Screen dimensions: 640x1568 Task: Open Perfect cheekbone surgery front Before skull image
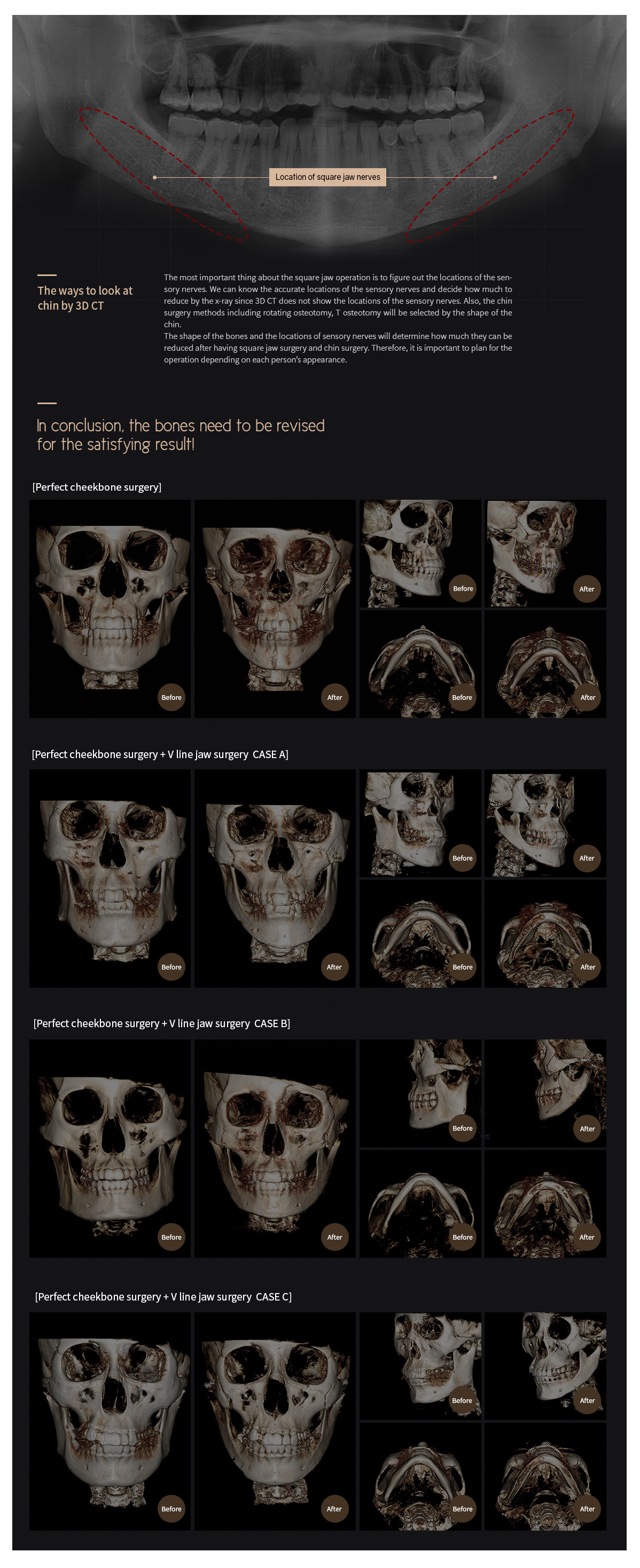pos(110,609)
